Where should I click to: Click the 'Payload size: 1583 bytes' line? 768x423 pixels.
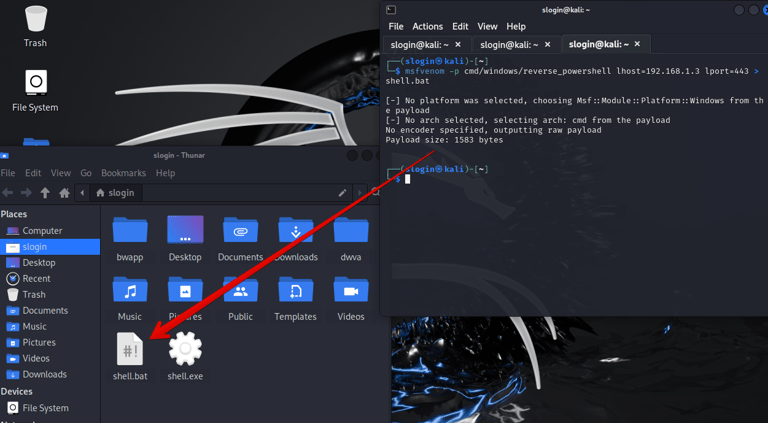point(444,140)
